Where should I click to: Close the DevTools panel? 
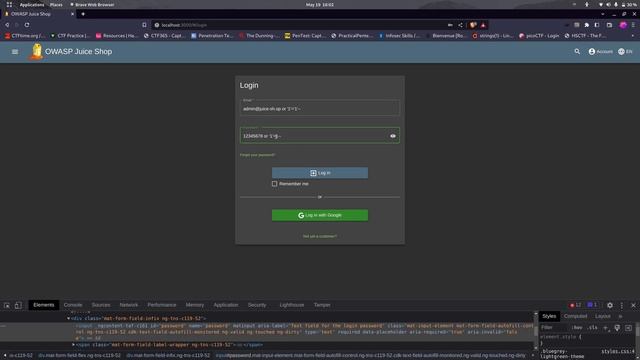633,305
